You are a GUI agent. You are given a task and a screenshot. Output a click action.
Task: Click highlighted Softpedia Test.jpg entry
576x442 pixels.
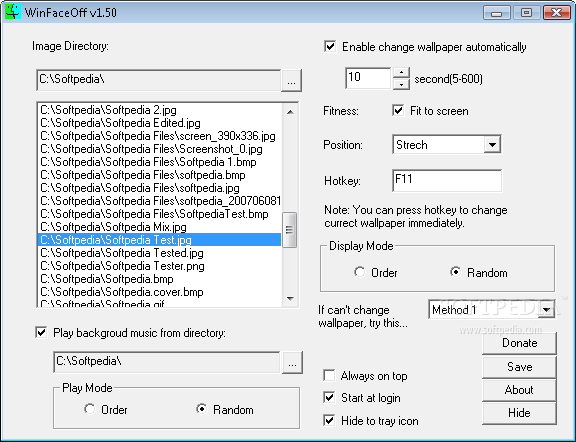[159, 240]
